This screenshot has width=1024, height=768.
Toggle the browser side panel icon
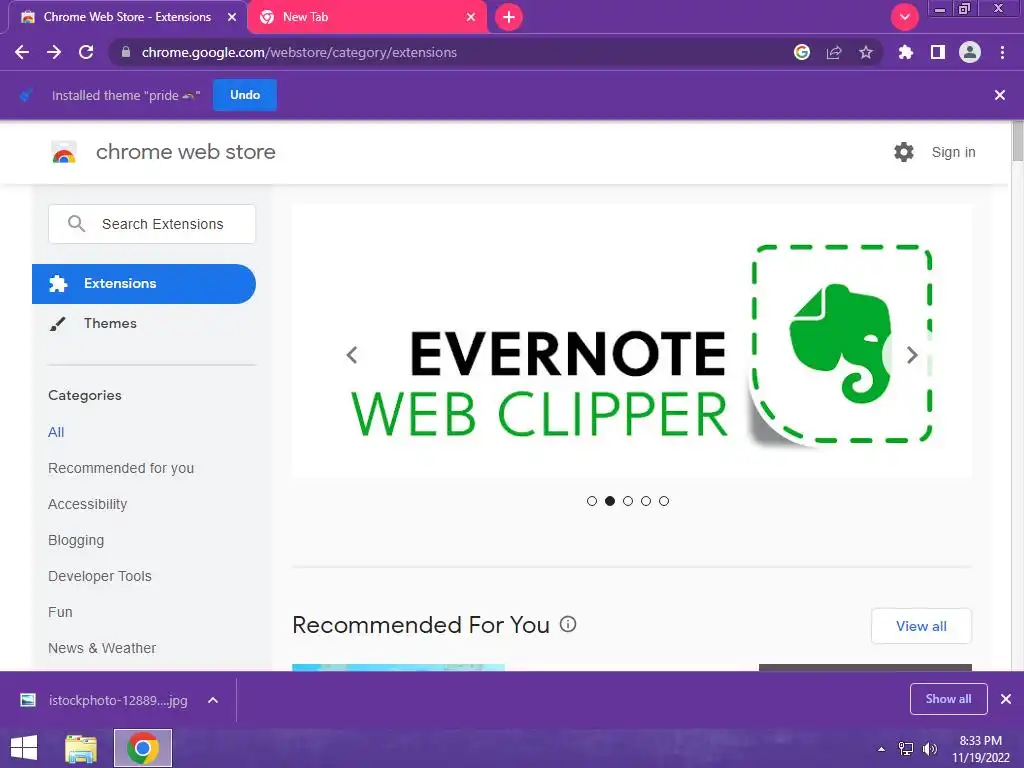[x=938, y=52]
